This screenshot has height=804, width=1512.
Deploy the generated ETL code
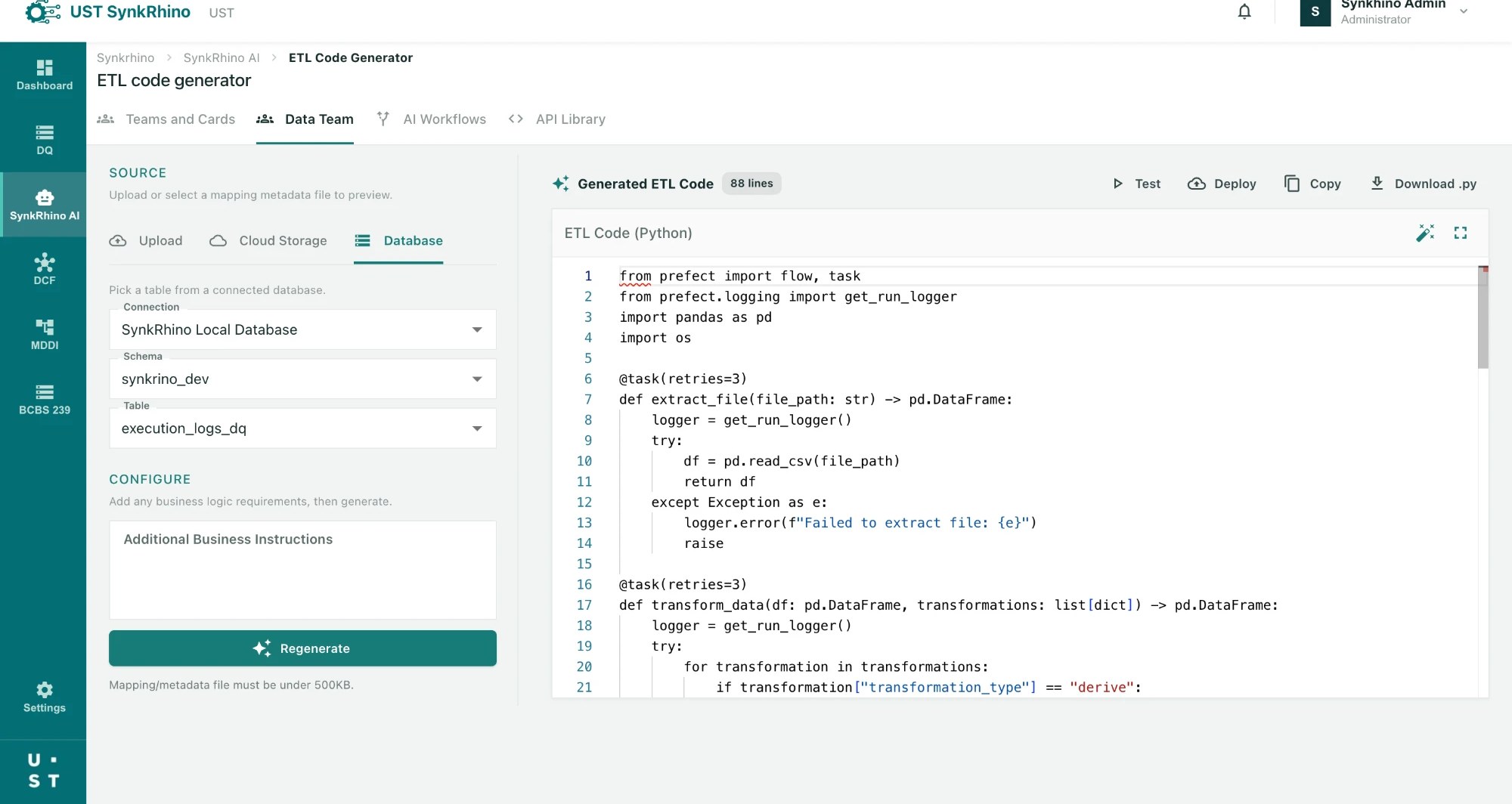pyautogui.click(x=1222, y=184)
